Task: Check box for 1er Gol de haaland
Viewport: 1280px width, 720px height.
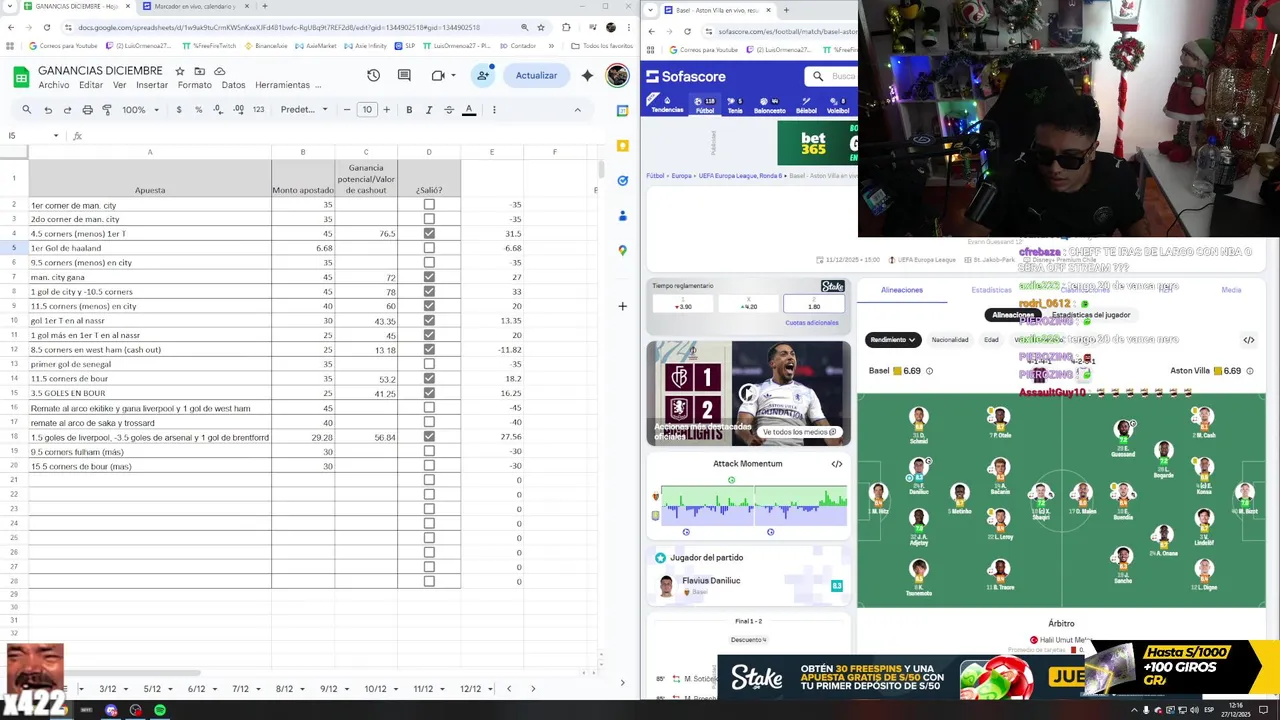Action: click(x=429, y=248)
